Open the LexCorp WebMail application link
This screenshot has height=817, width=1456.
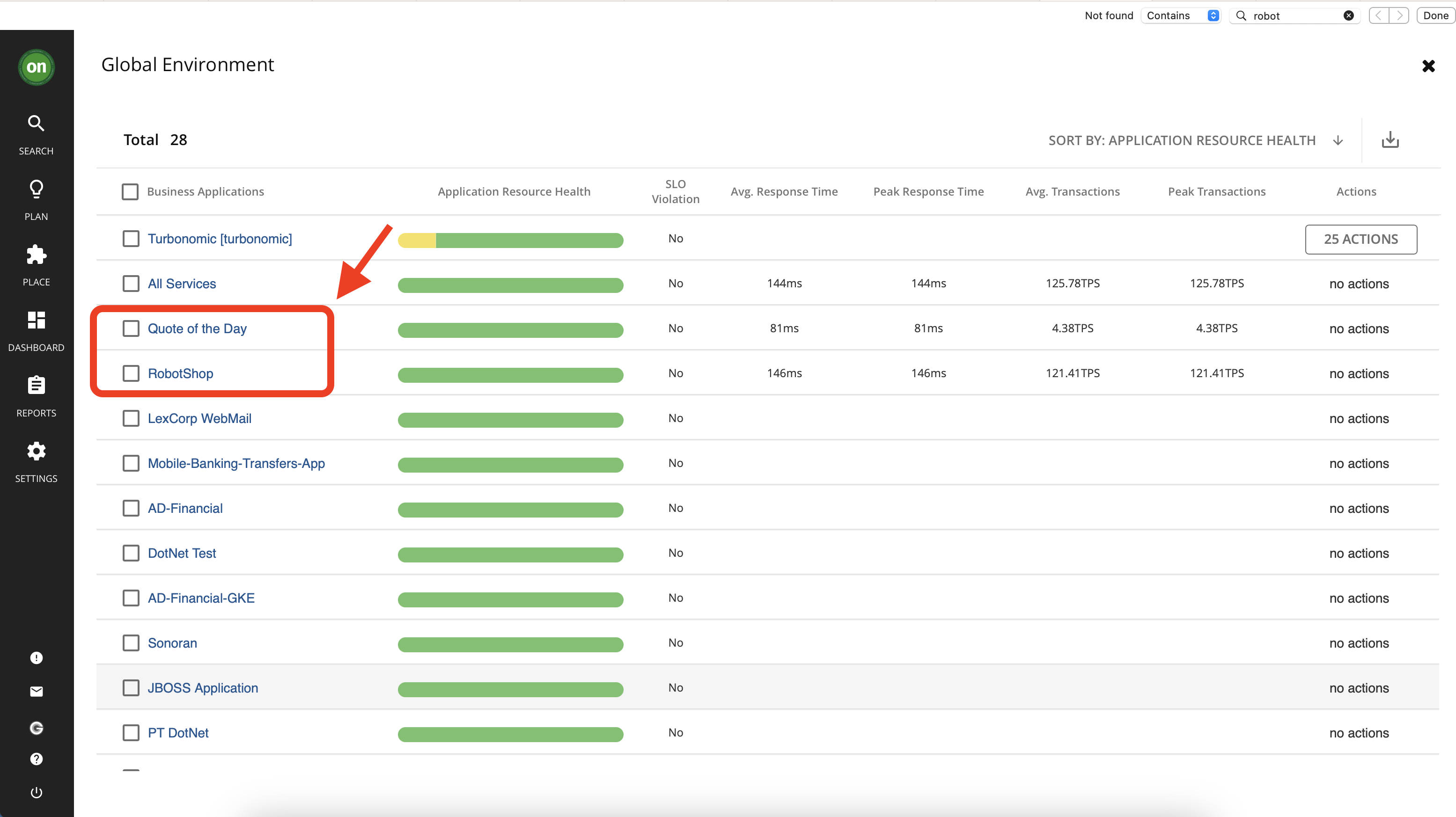pyautogui.click(x=199, y=418)
